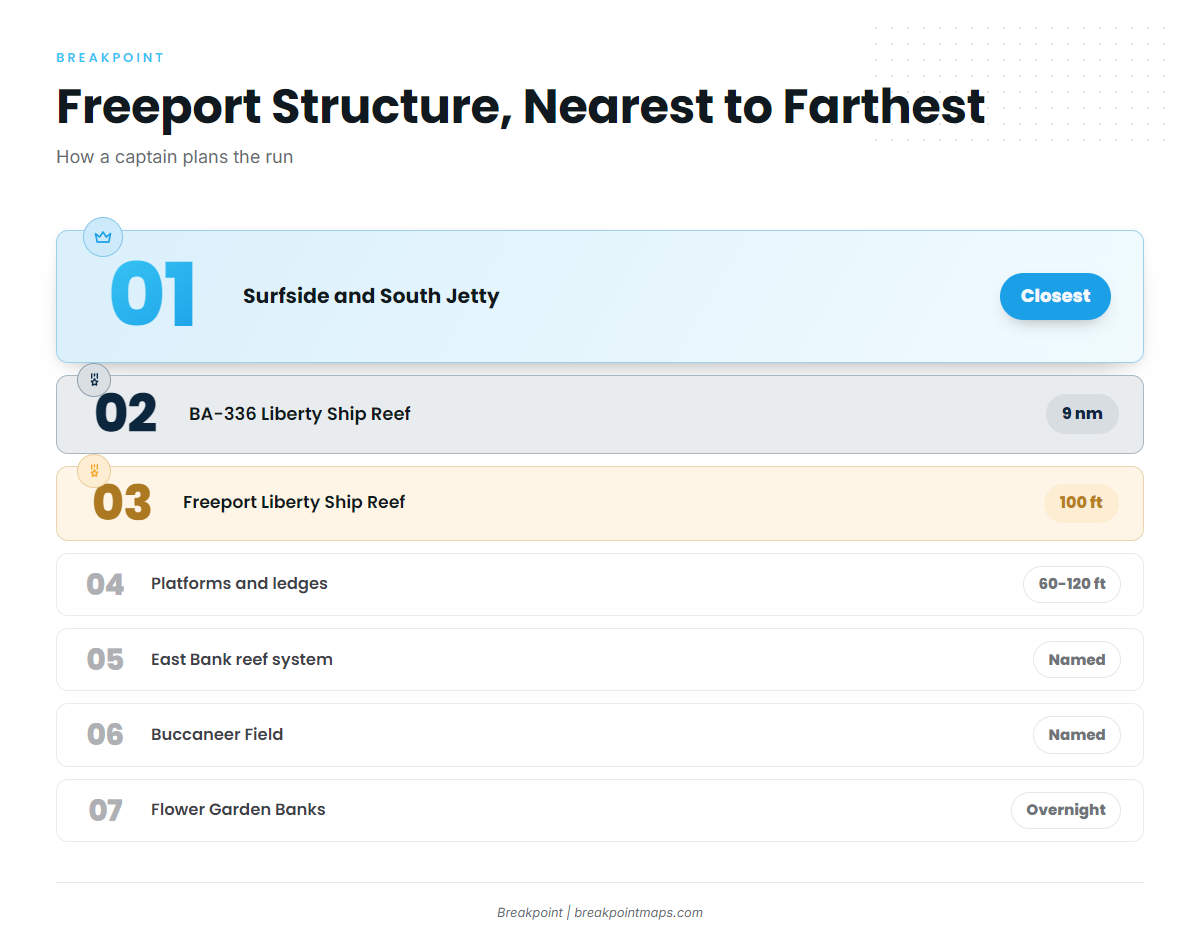Click the bronze medal icon on rank 03

click(x=94, y=470)
